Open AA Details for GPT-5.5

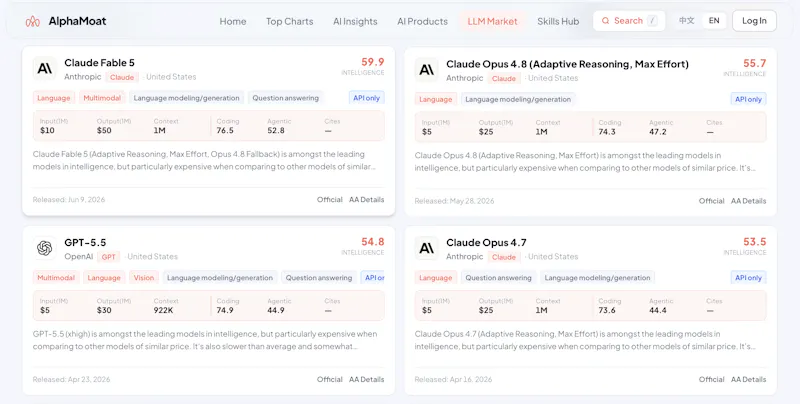click(x=366, y=380)
